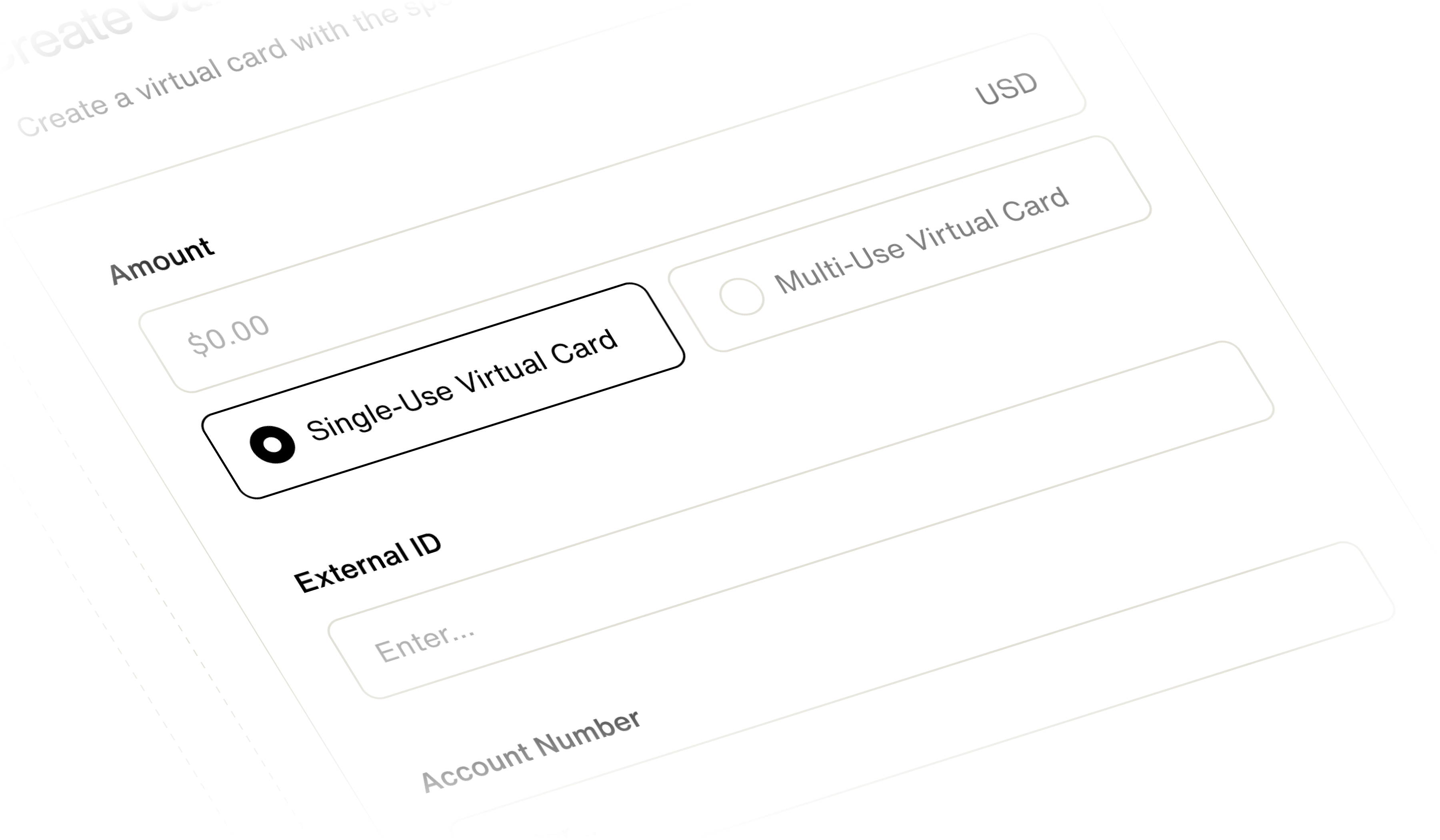Open the USD currency selector
Viewport: 1440px width, 840px height.
1006,88
